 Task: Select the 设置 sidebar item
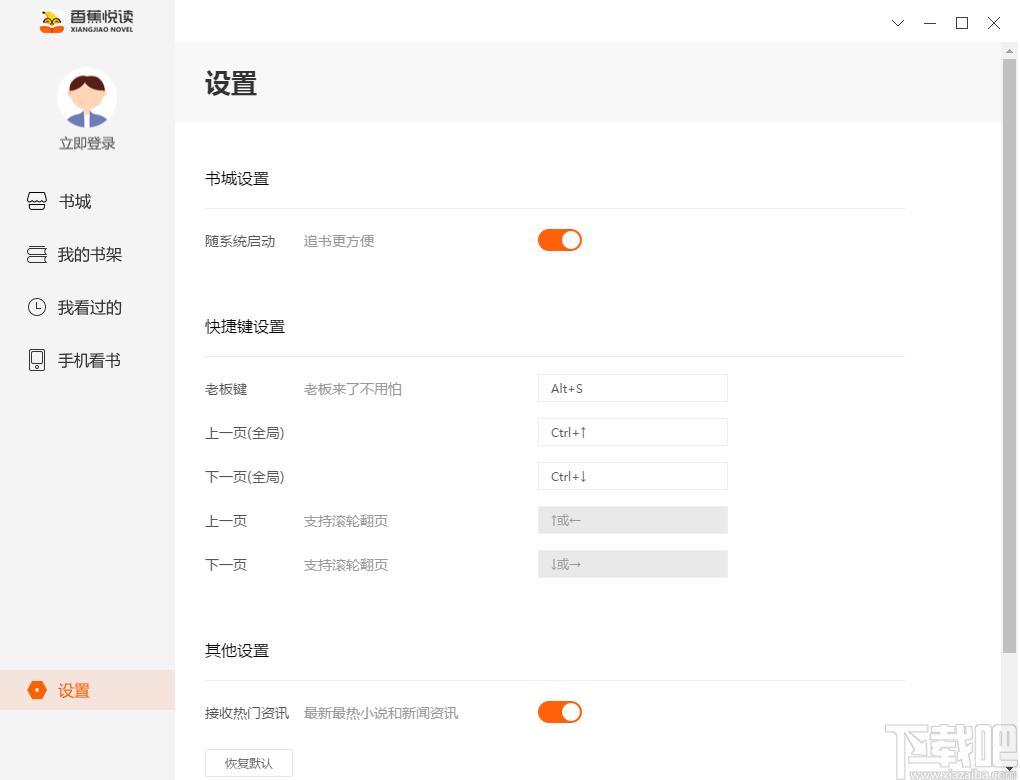pos(87,690)
